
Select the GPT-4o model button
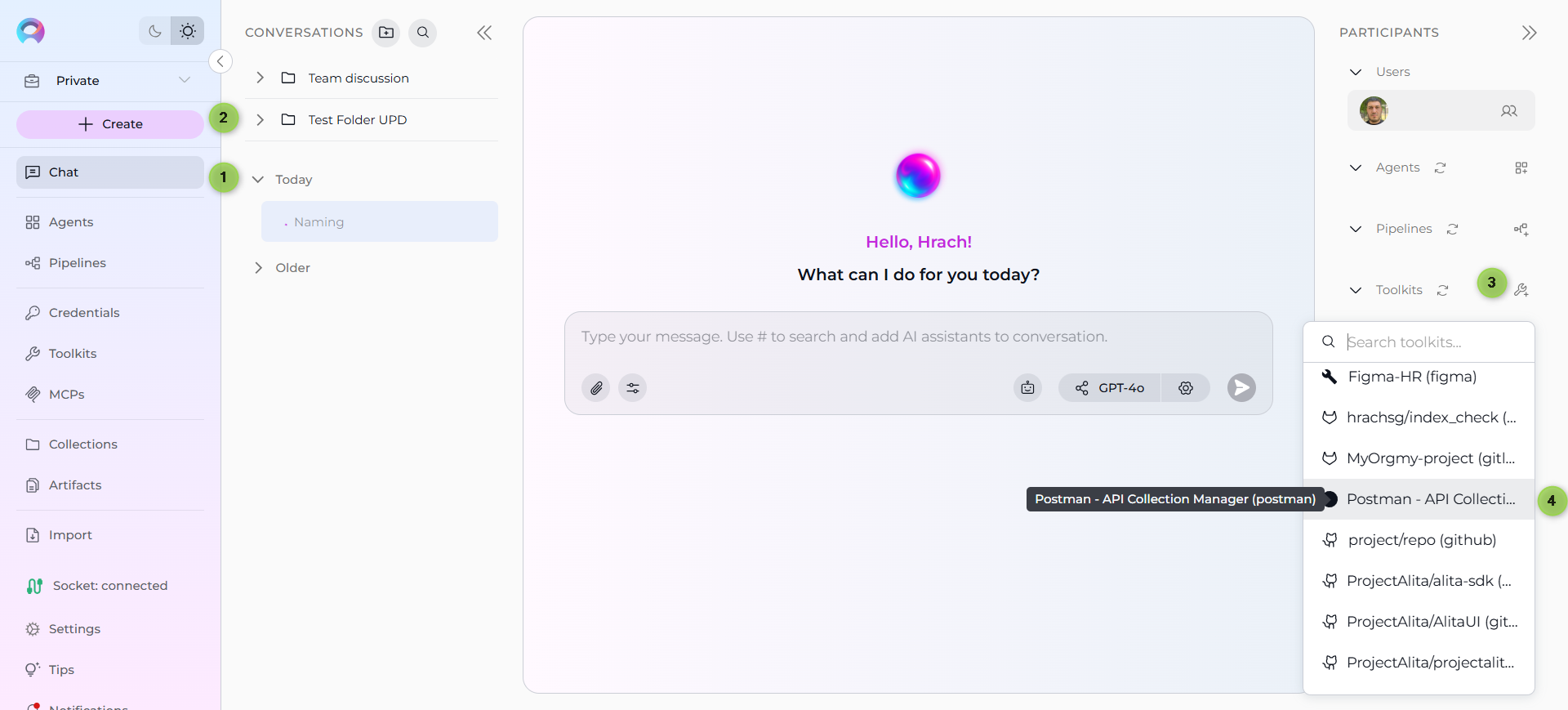1110,388
